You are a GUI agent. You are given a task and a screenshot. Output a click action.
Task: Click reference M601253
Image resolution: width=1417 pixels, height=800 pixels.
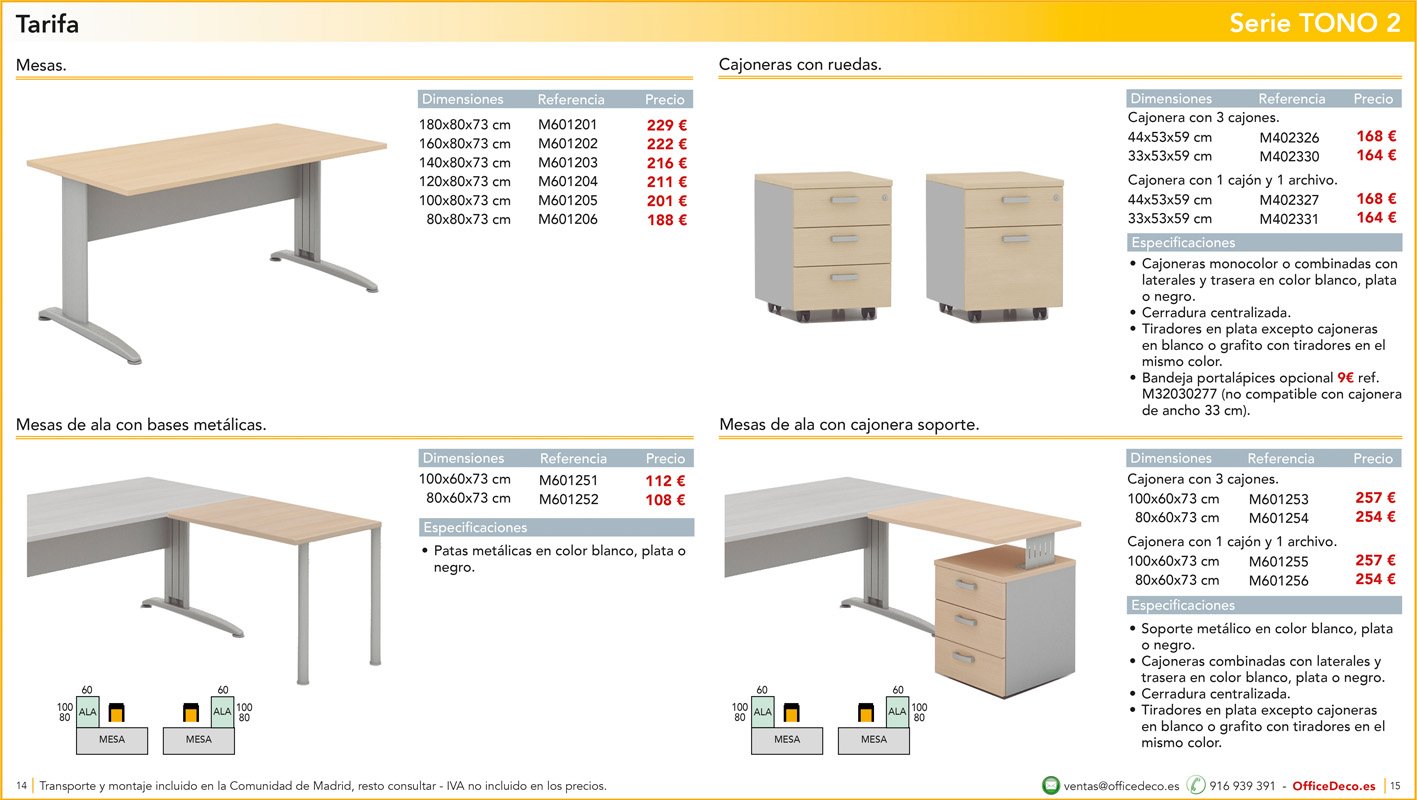(x=1278, y=499)
